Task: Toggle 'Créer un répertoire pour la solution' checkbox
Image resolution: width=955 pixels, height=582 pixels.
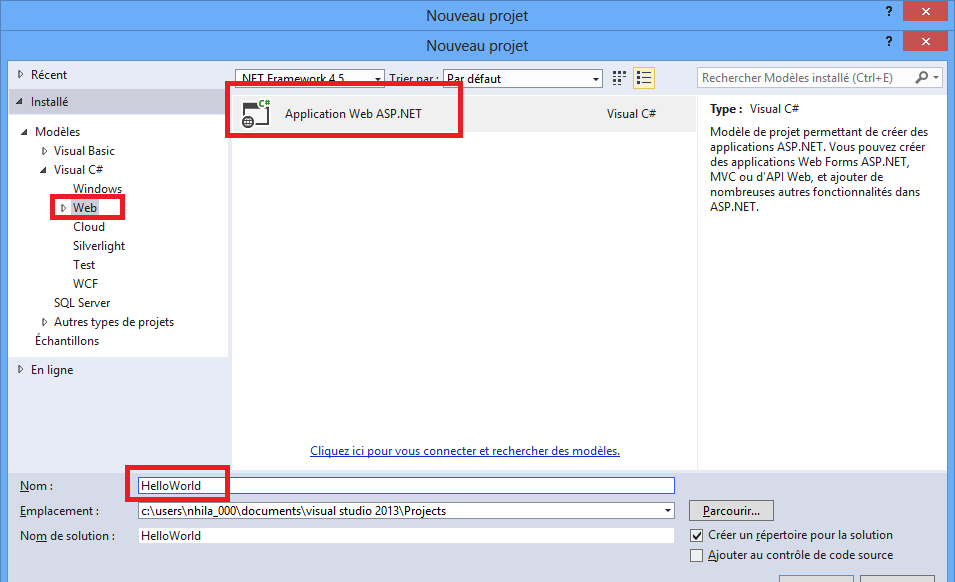Action: [696, 536]
